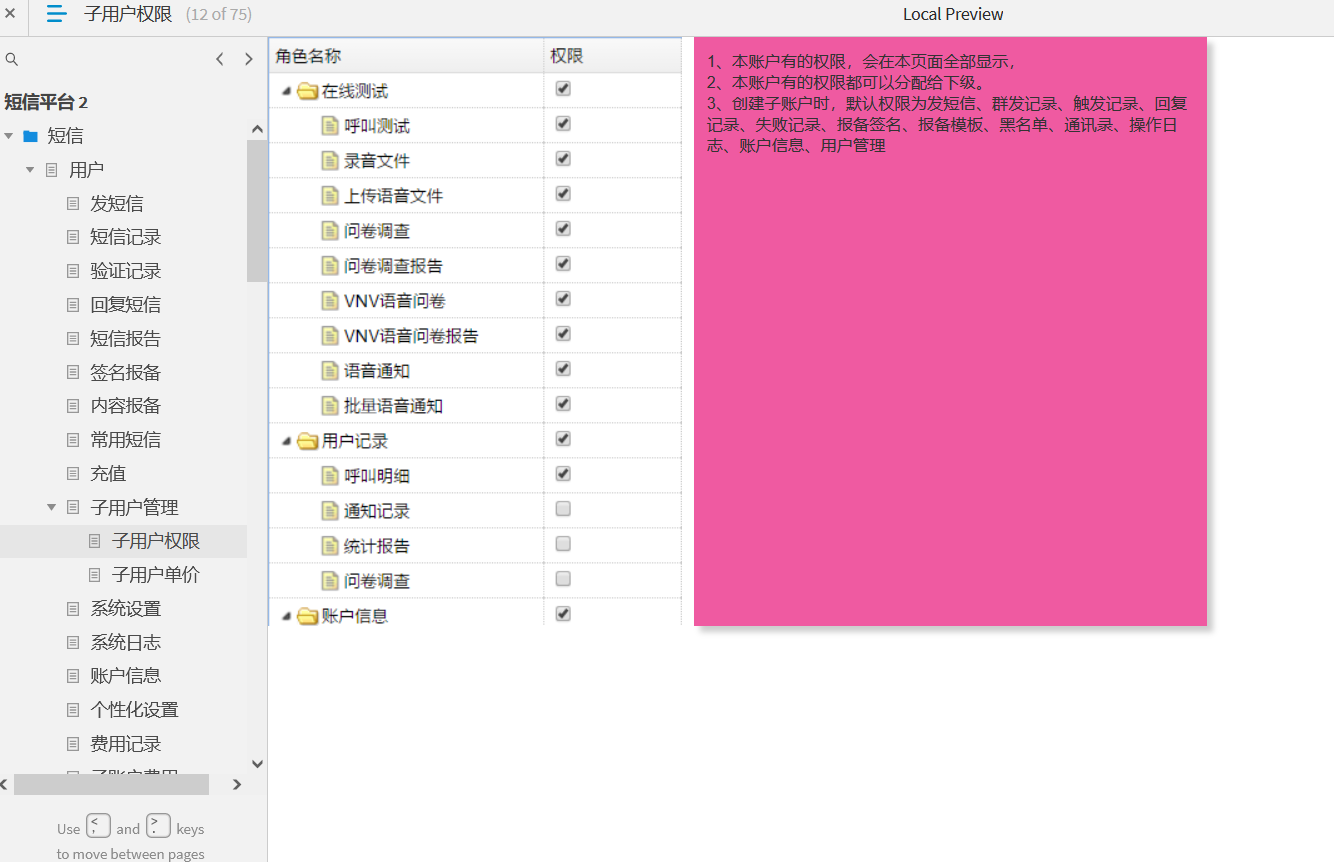This screenshot has width=1334, height=862.
Task: Click the document icon beside 统计报告
Action: coord(330,546)
